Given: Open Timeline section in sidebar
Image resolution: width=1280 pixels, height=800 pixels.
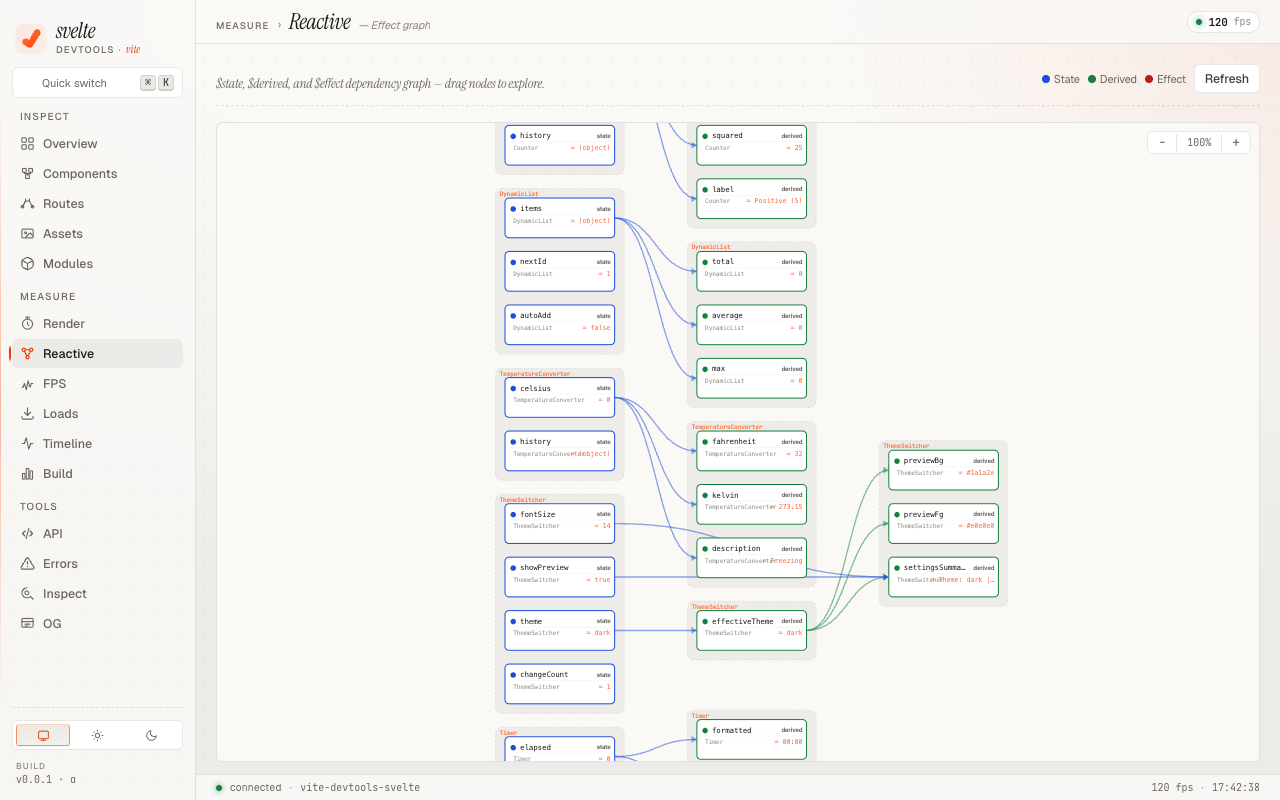Looking at the screenshot, I should pyautogui.click(x=97, y=444).
